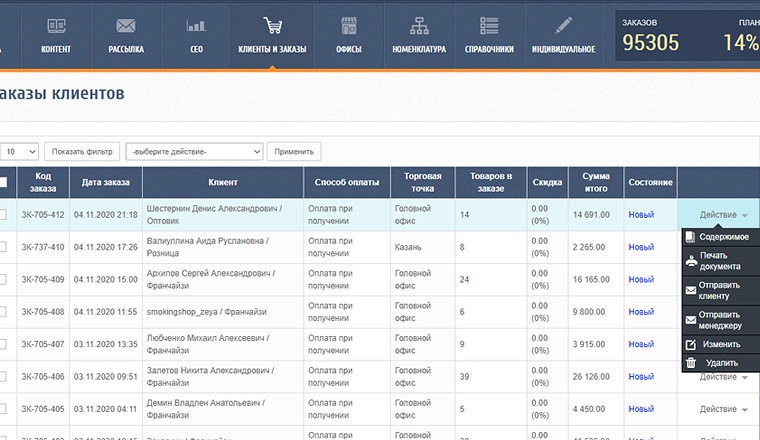Sort by the Состояние column header
This screenshot has height=440, width=760.
tap(650, 182)
